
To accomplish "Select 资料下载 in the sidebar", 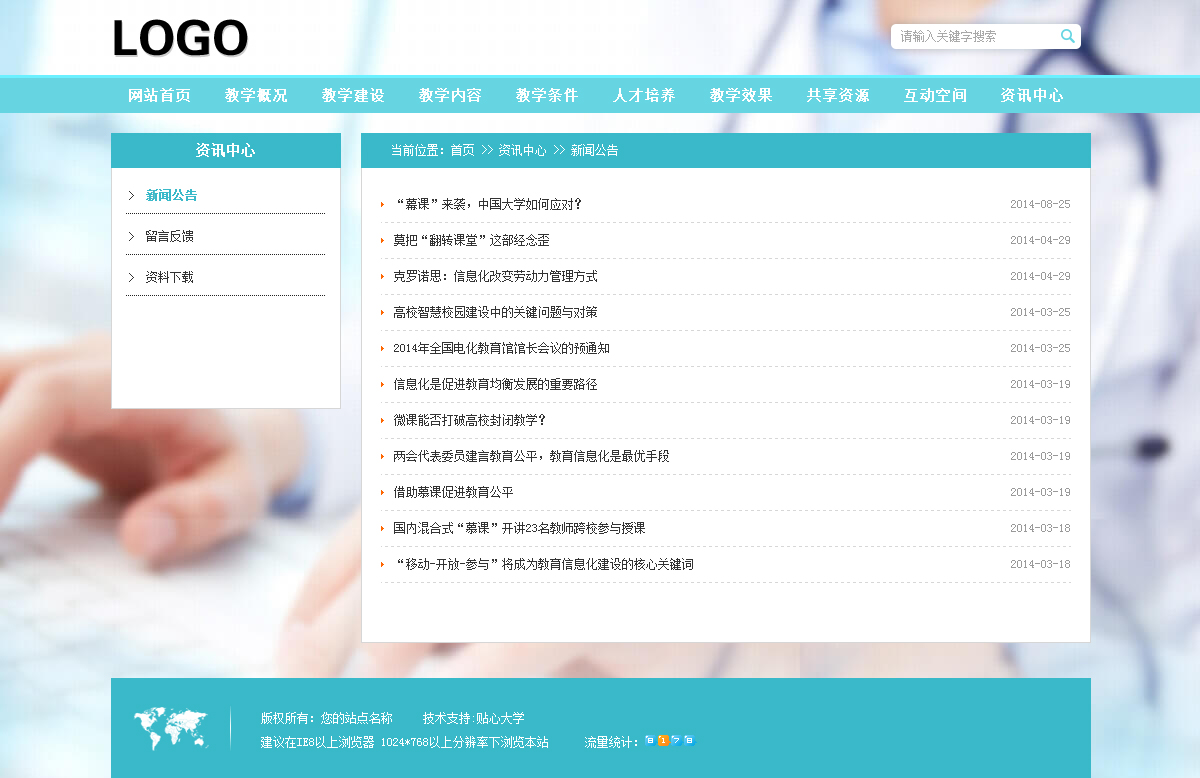I will pyautogui.click(x=169, y=278).
